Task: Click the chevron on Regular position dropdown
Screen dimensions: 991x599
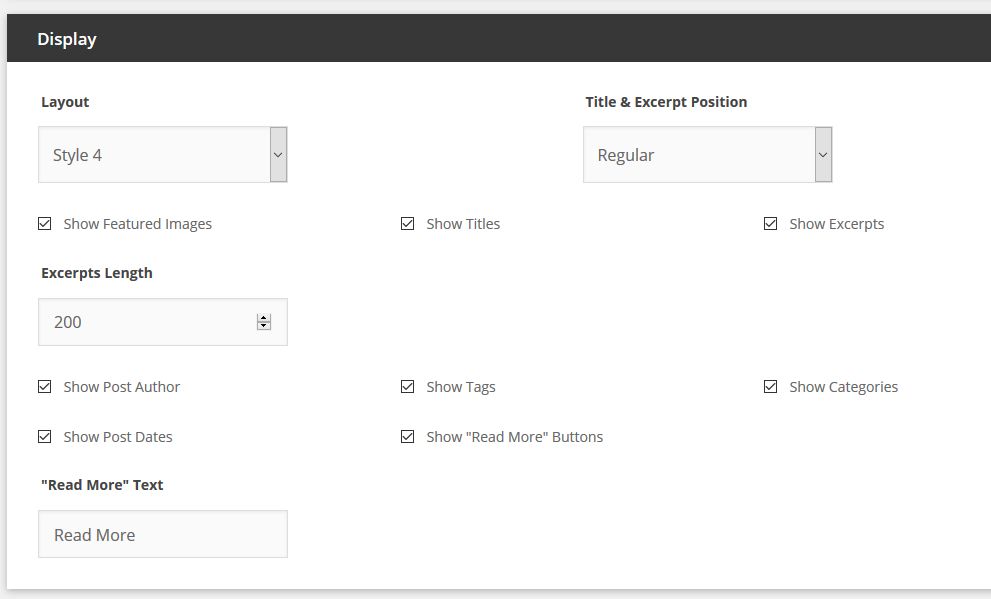Action: (x=823, y=155)
